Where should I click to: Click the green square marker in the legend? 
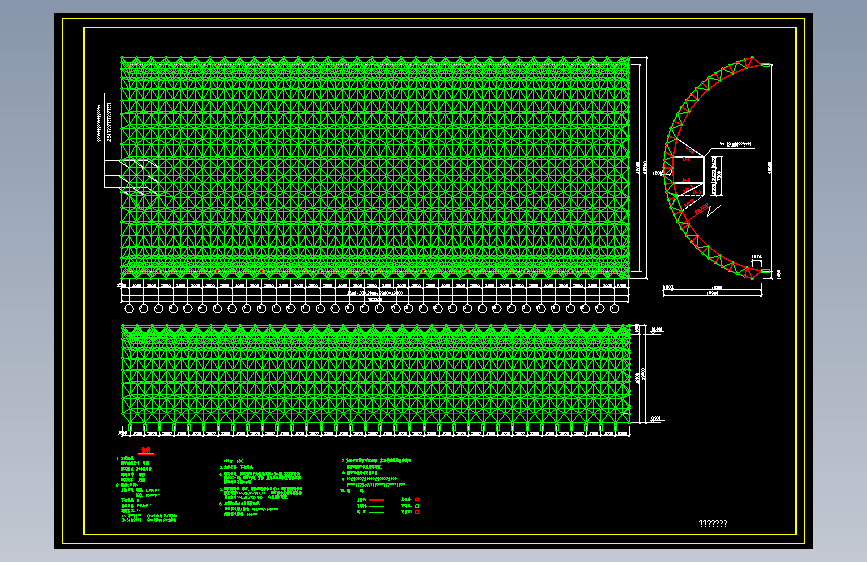click(417, 506)
